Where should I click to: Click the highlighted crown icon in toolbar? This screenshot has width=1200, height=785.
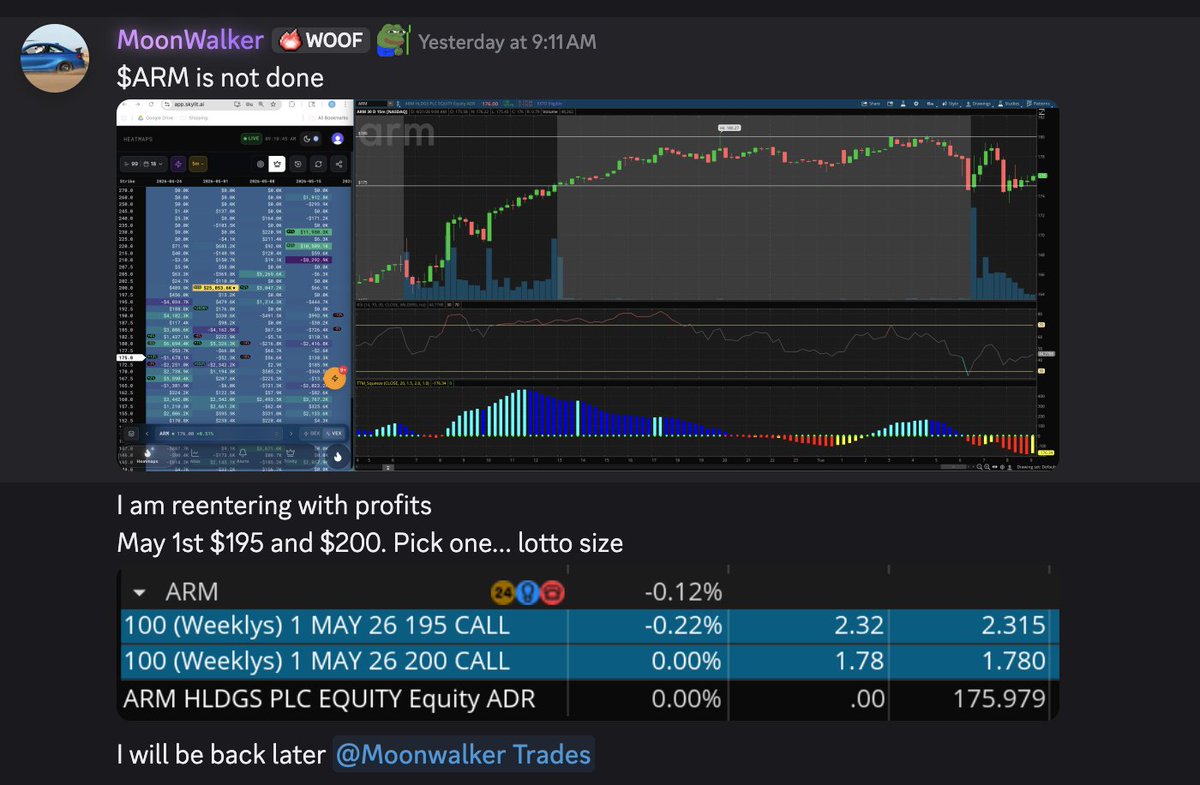coord(277,164)
